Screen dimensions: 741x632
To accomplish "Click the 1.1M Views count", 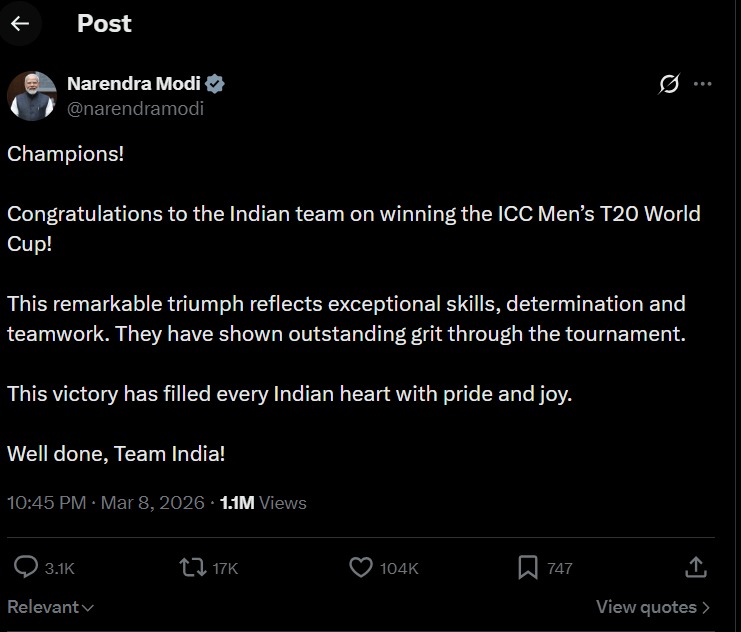I will [x=263, y=503].
